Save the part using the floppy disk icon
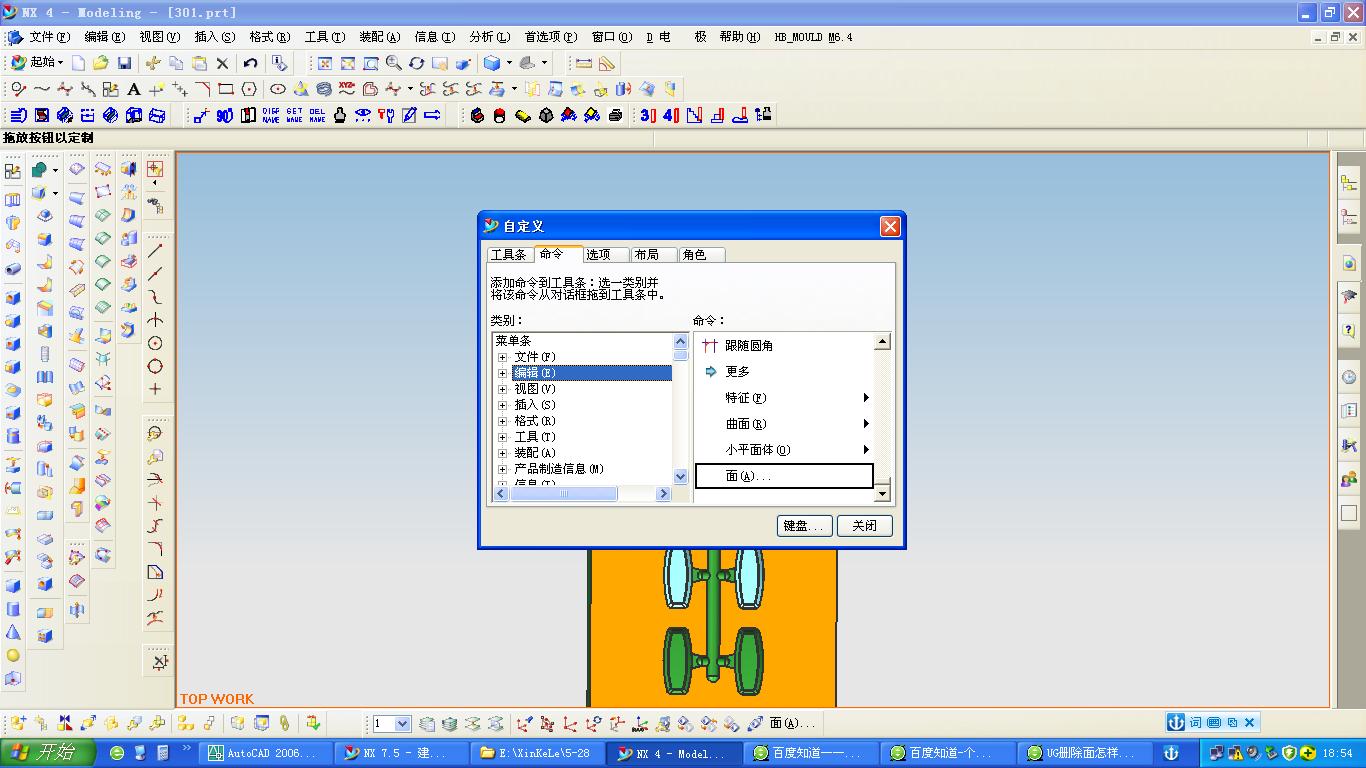This screenshot has height=768, width=1366. click(125, 63)
